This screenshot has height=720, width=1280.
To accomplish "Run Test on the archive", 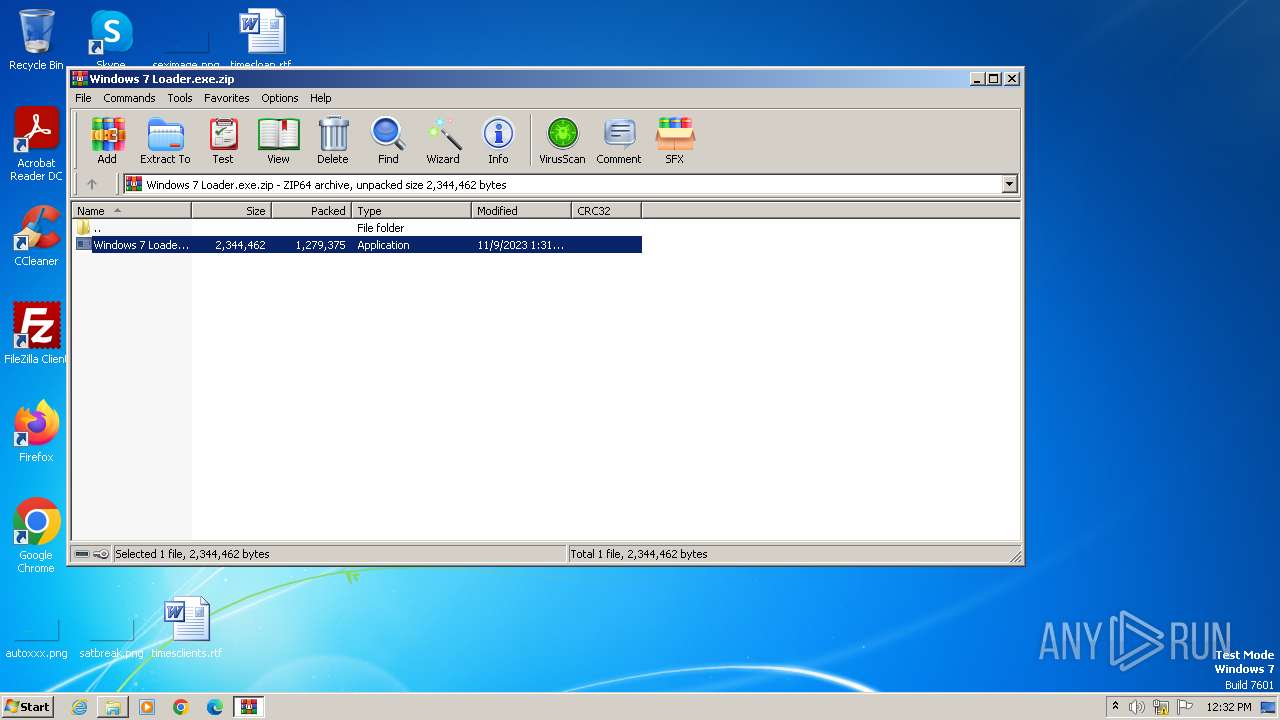I will tap(223, 141).
